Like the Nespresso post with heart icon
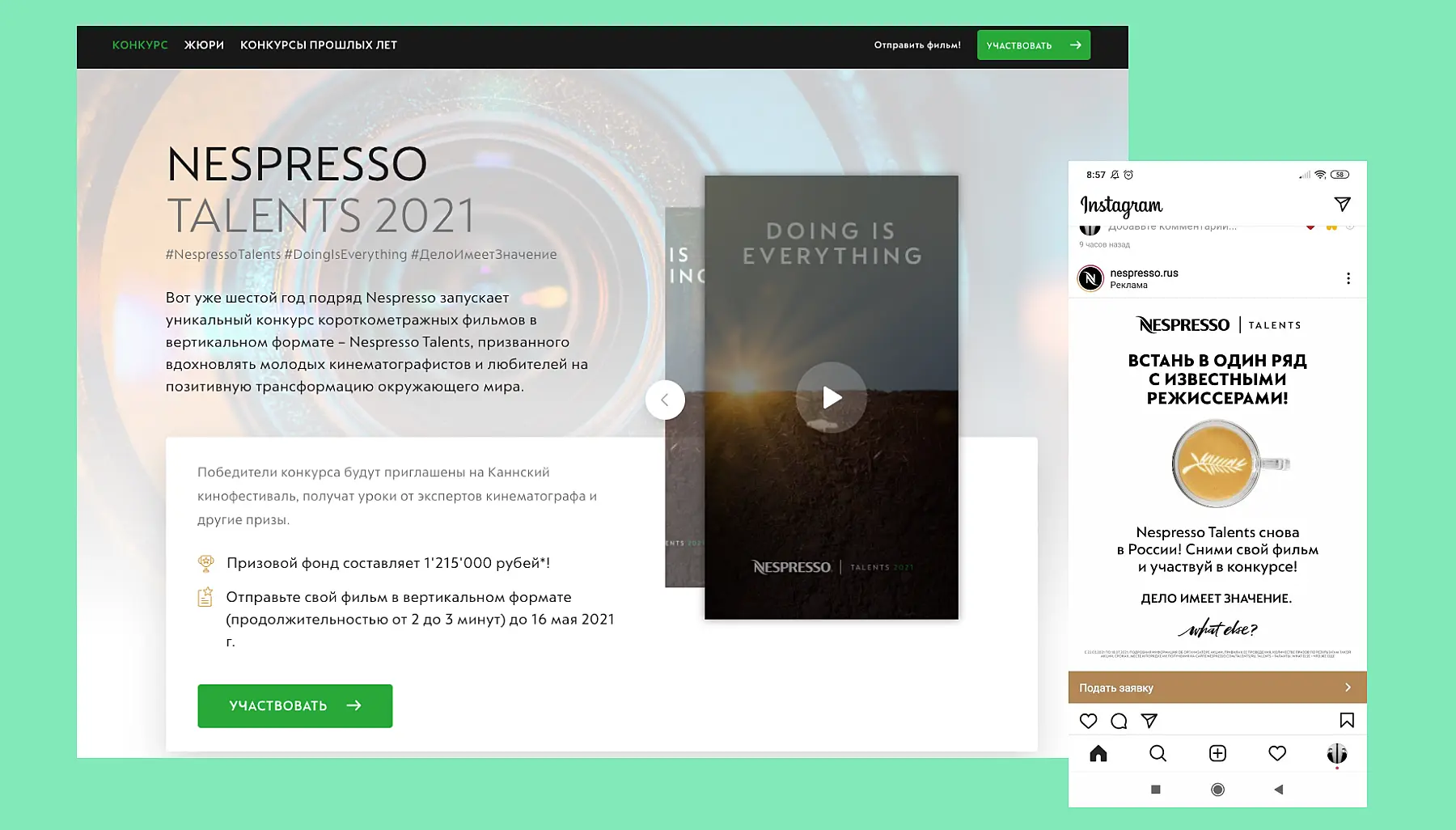 click(x=1088, y=721)
